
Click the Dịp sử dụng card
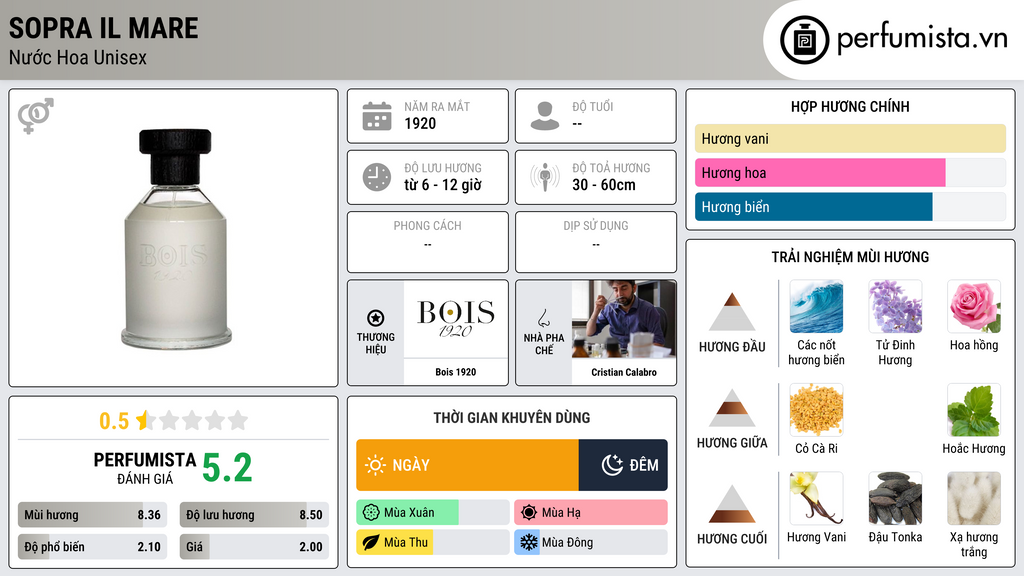tap(596, 242)
